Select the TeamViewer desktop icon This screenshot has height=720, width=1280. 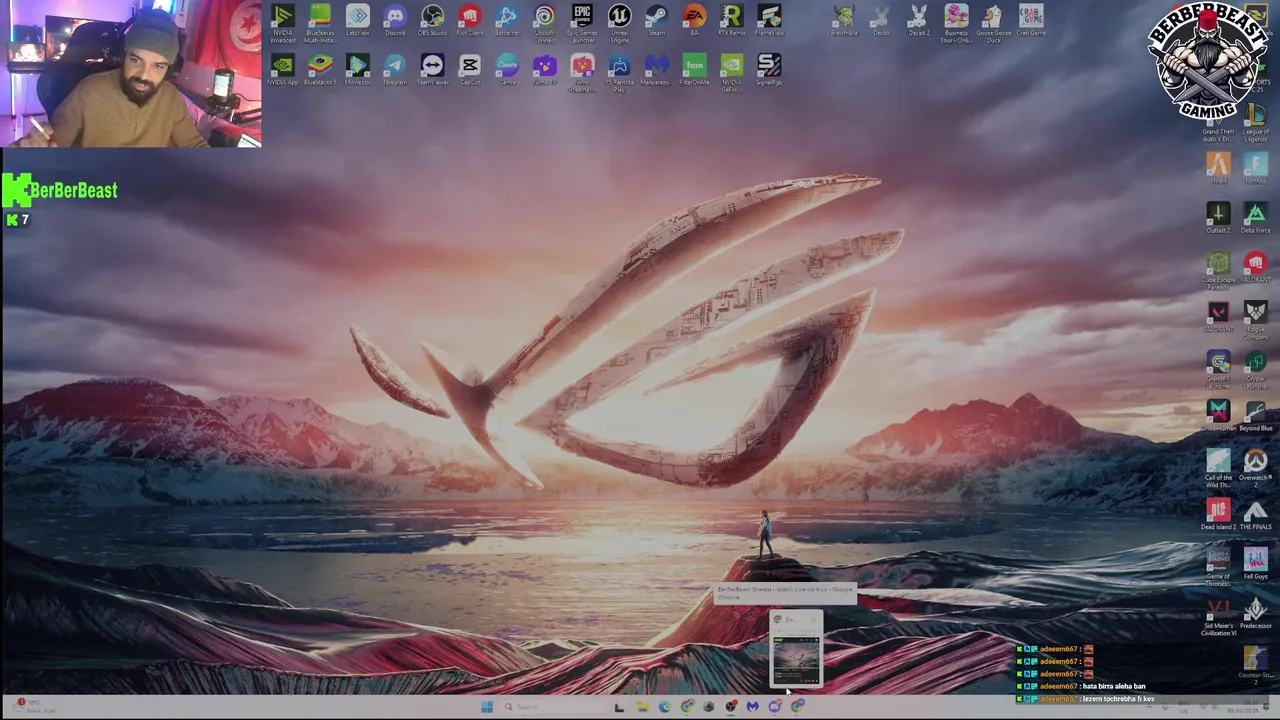(432, 70)
